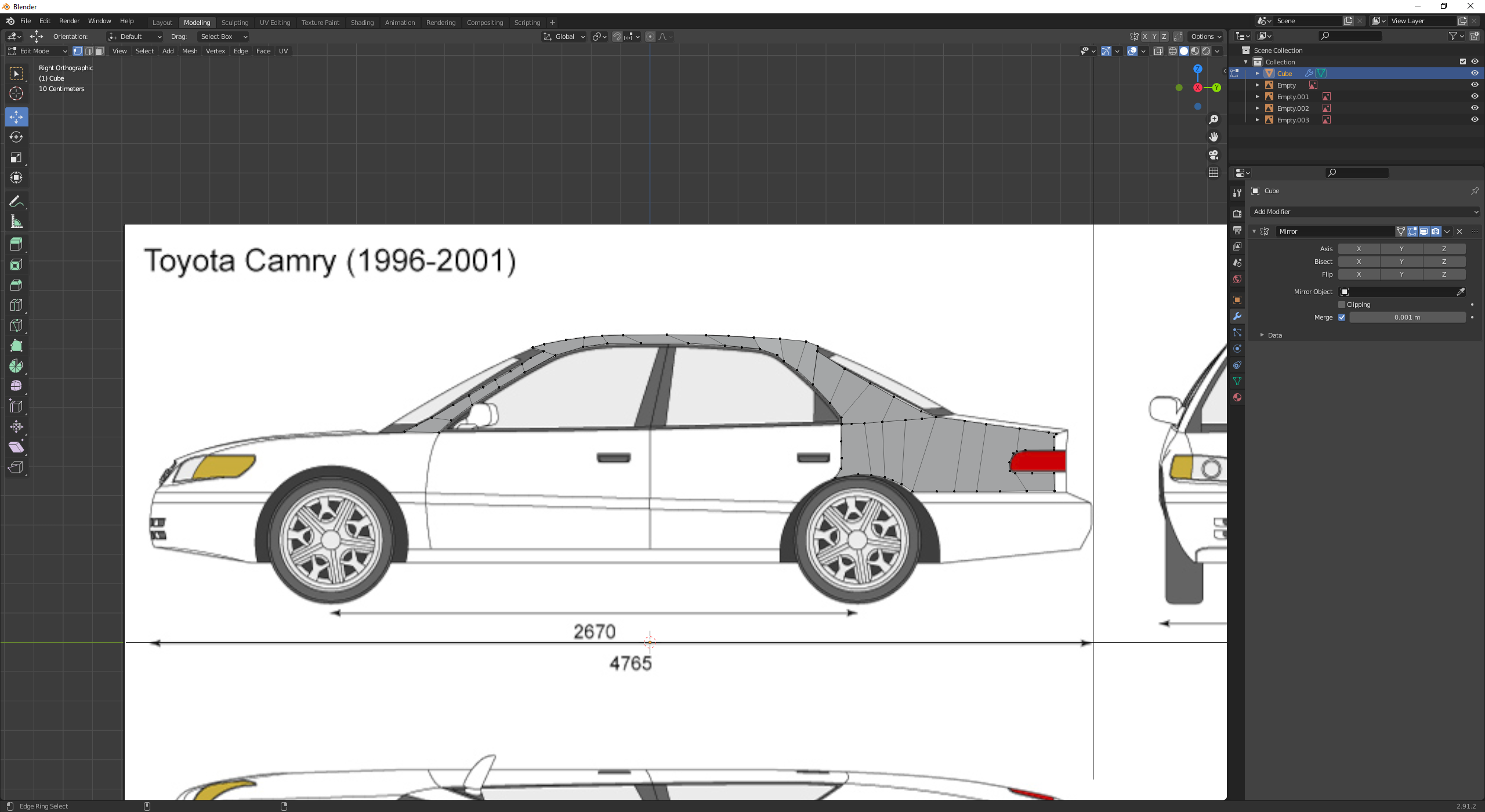Click the camera view icon

(x=1214, y=155)
